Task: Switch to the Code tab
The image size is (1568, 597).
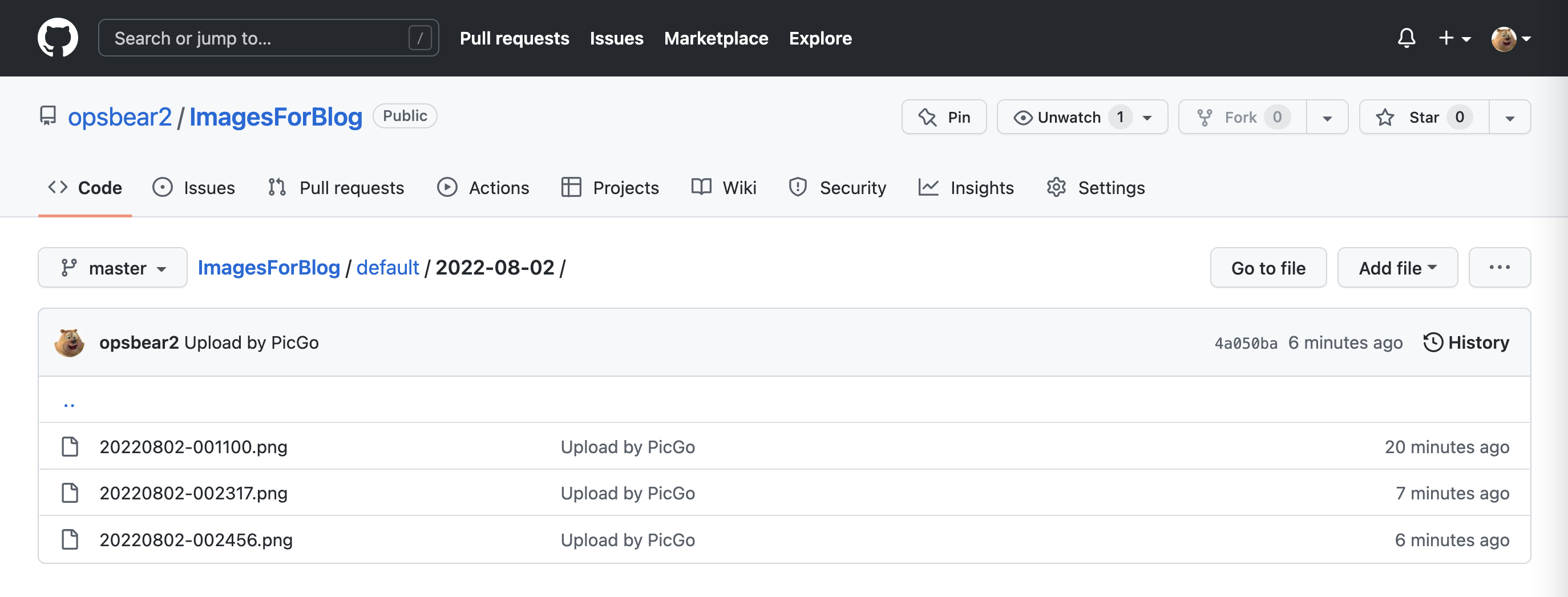Action: pyautogui.click(x=85, y=187)
